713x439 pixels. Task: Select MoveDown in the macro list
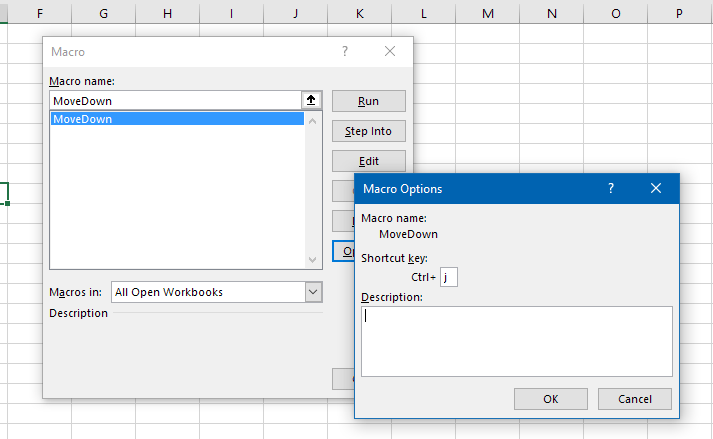[177, 119]
